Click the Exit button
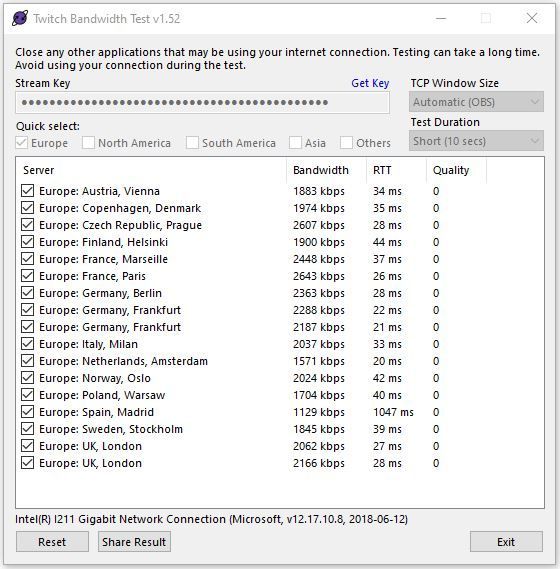The height and width of the screenshot is (569, 560). tap(506, 542)
